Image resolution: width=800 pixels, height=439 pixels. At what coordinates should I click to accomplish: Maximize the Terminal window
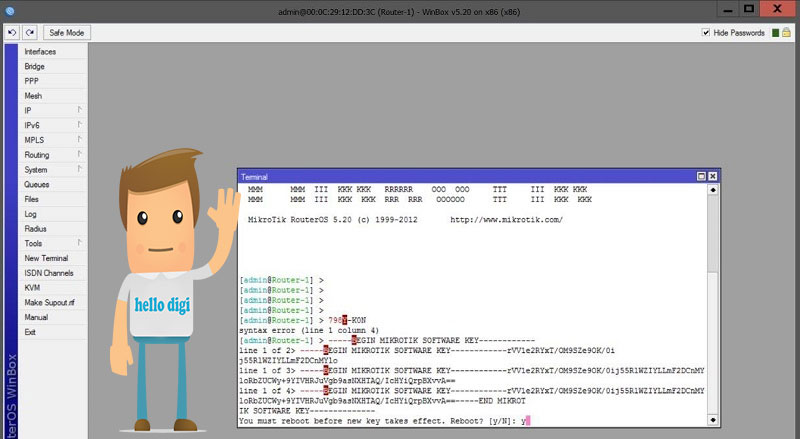pos(702,177)
